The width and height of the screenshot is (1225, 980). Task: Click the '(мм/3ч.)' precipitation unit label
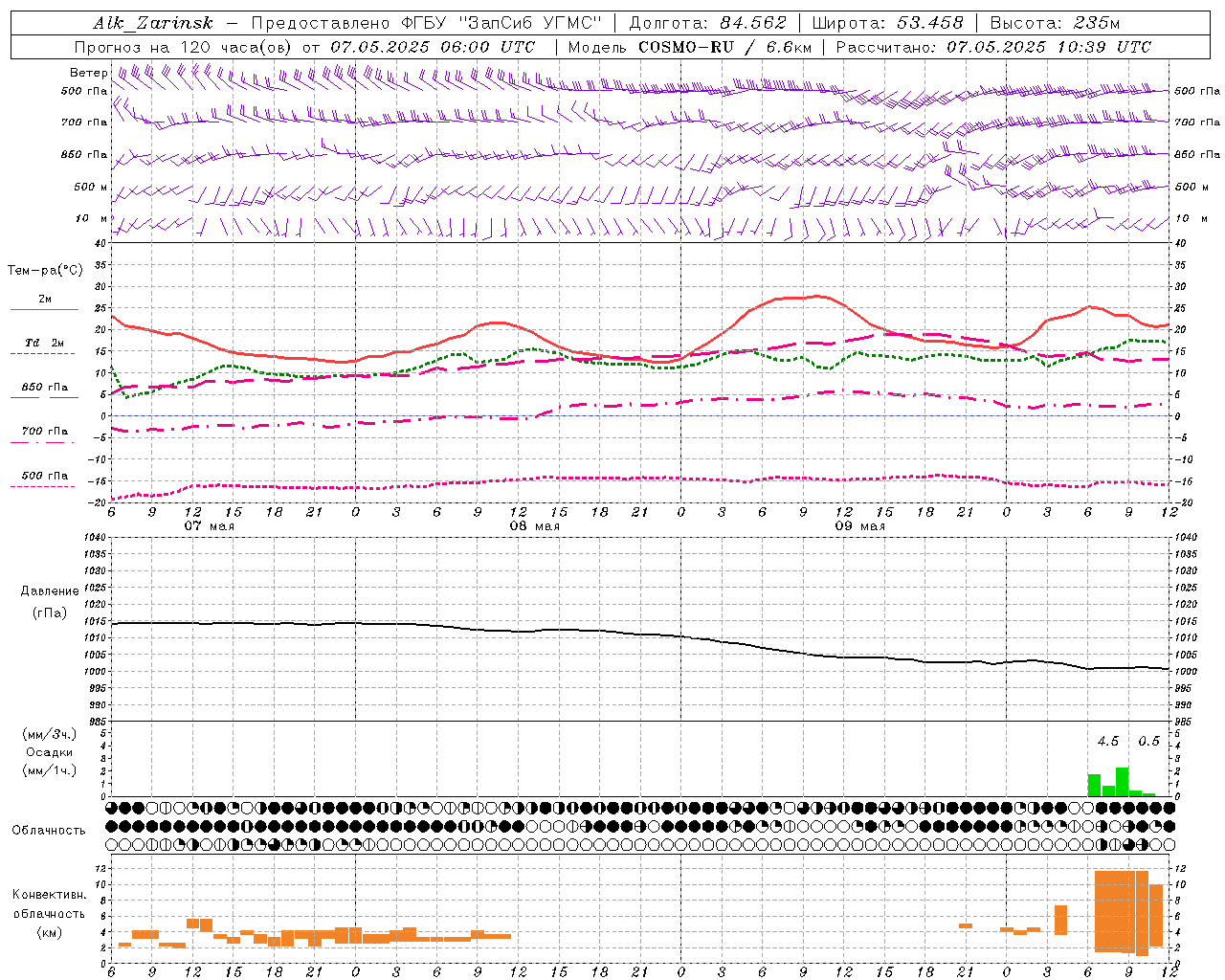pos(50,734)
